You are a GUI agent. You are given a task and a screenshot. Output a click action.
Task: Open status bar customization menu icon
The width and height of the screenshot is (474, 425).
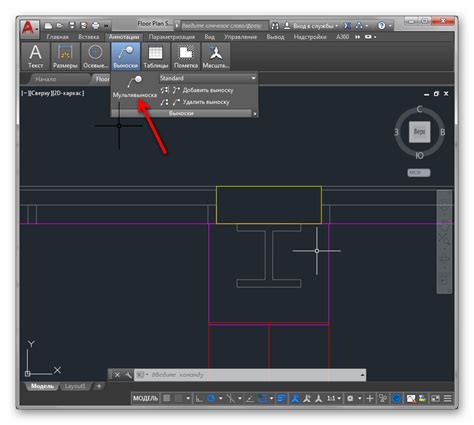(x=448, y=398)
